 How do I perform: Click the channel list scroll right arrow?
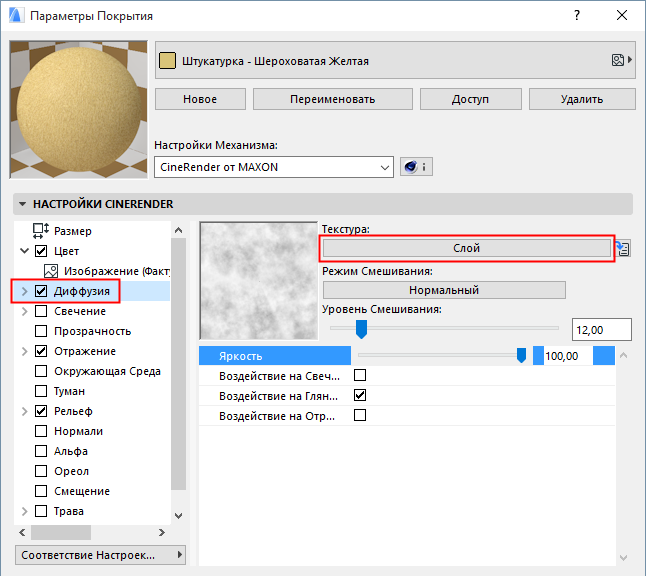[162, 532]
